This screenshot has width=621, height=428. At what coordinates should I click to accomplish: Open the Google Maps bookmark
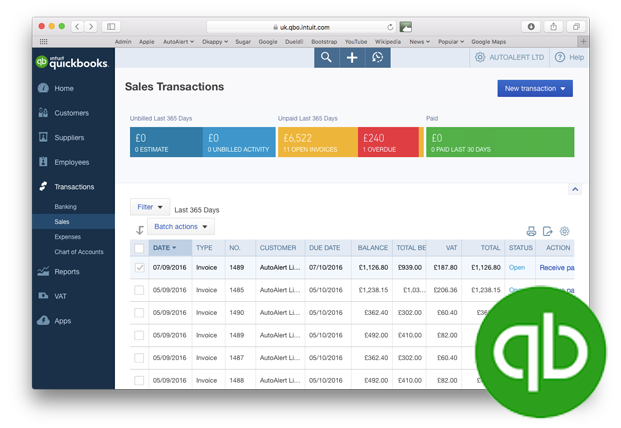488,42
